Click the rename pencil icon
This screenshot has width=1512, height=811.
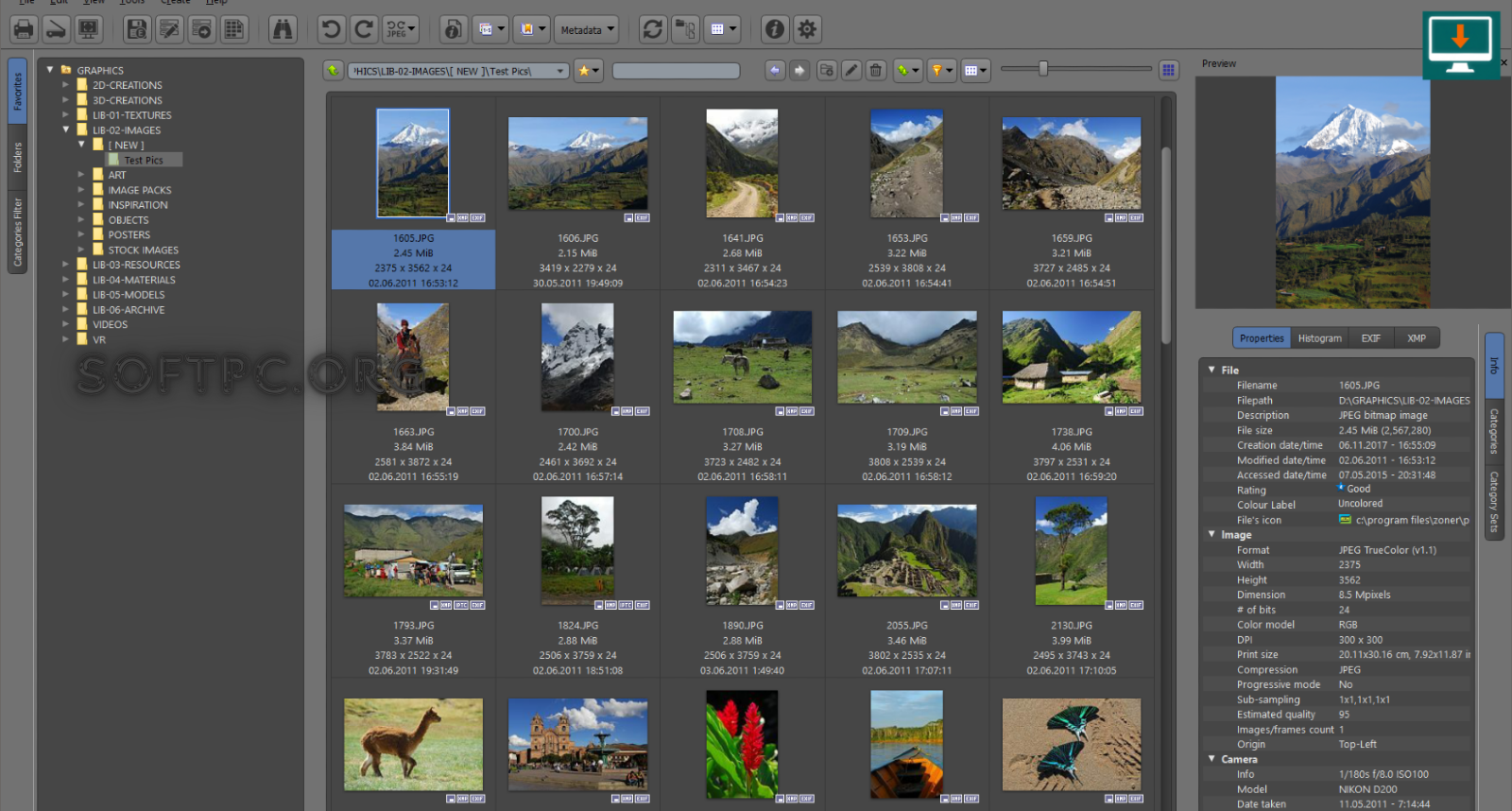click(851, 71)
